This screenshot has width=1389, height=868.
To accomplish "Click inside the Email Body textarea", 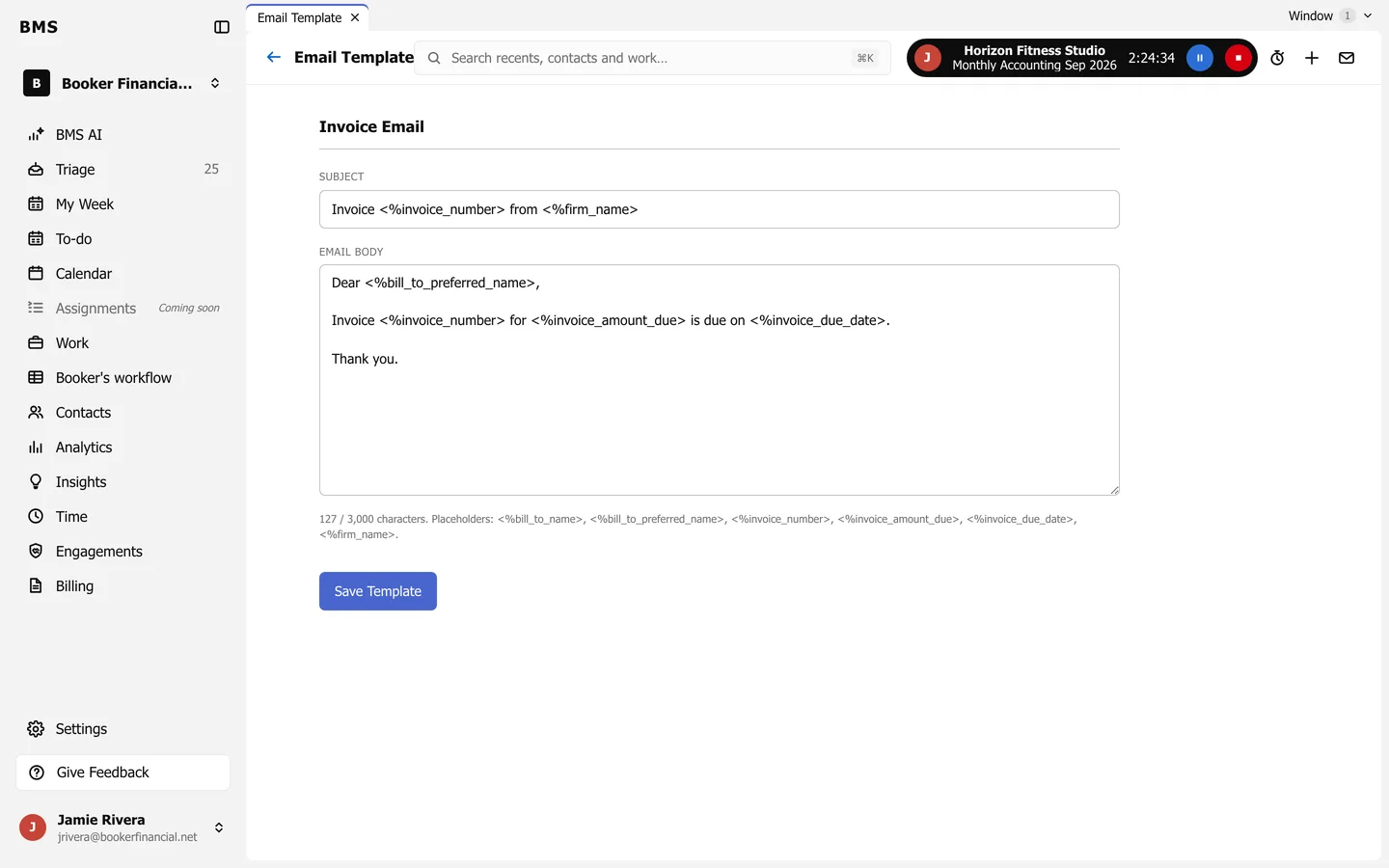I will click(x=720, y=380).
